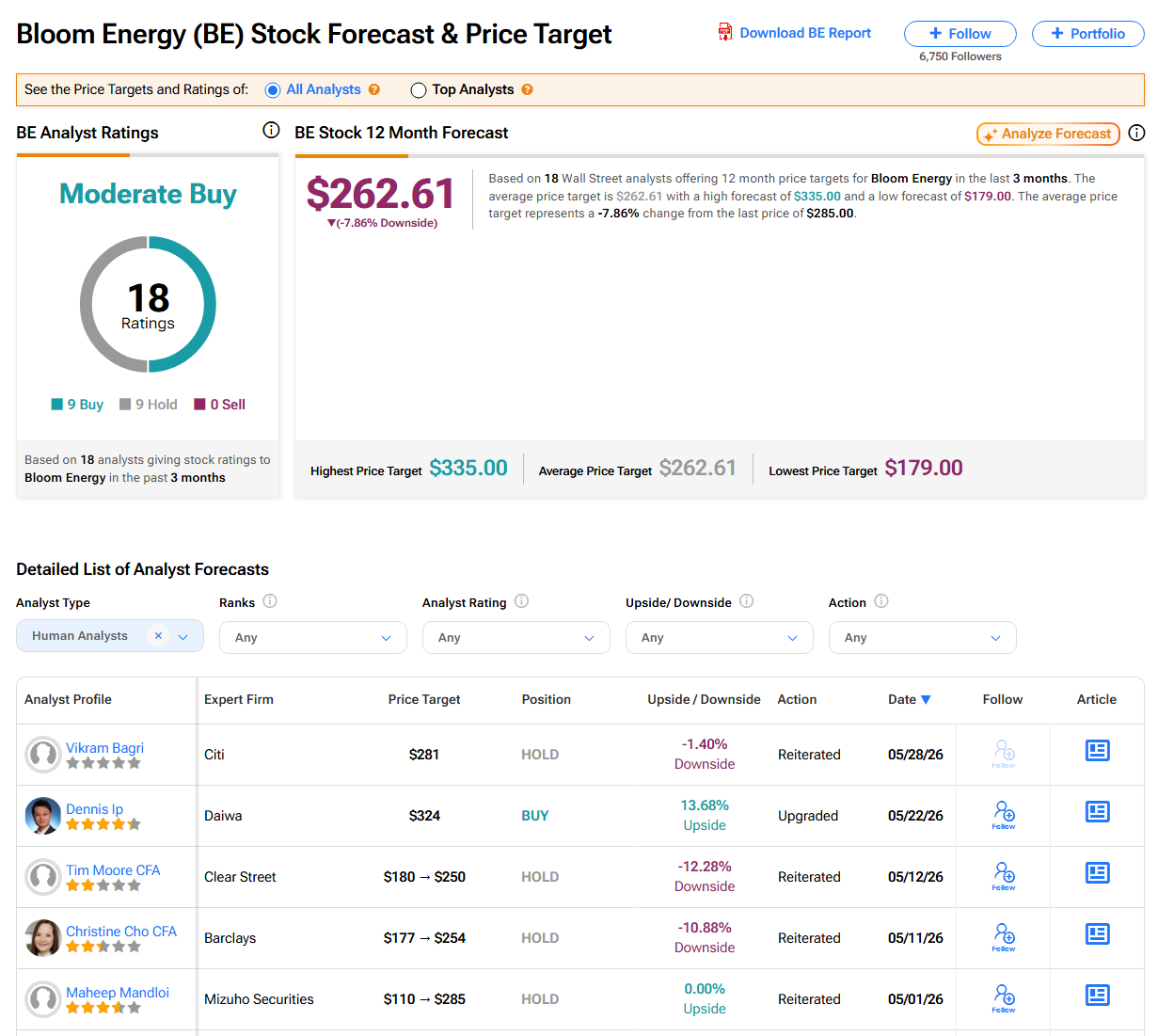Open the Analyst Type dropdown
The height and width of the screenshot is (1036, 1158).
(x=110, y=636)
